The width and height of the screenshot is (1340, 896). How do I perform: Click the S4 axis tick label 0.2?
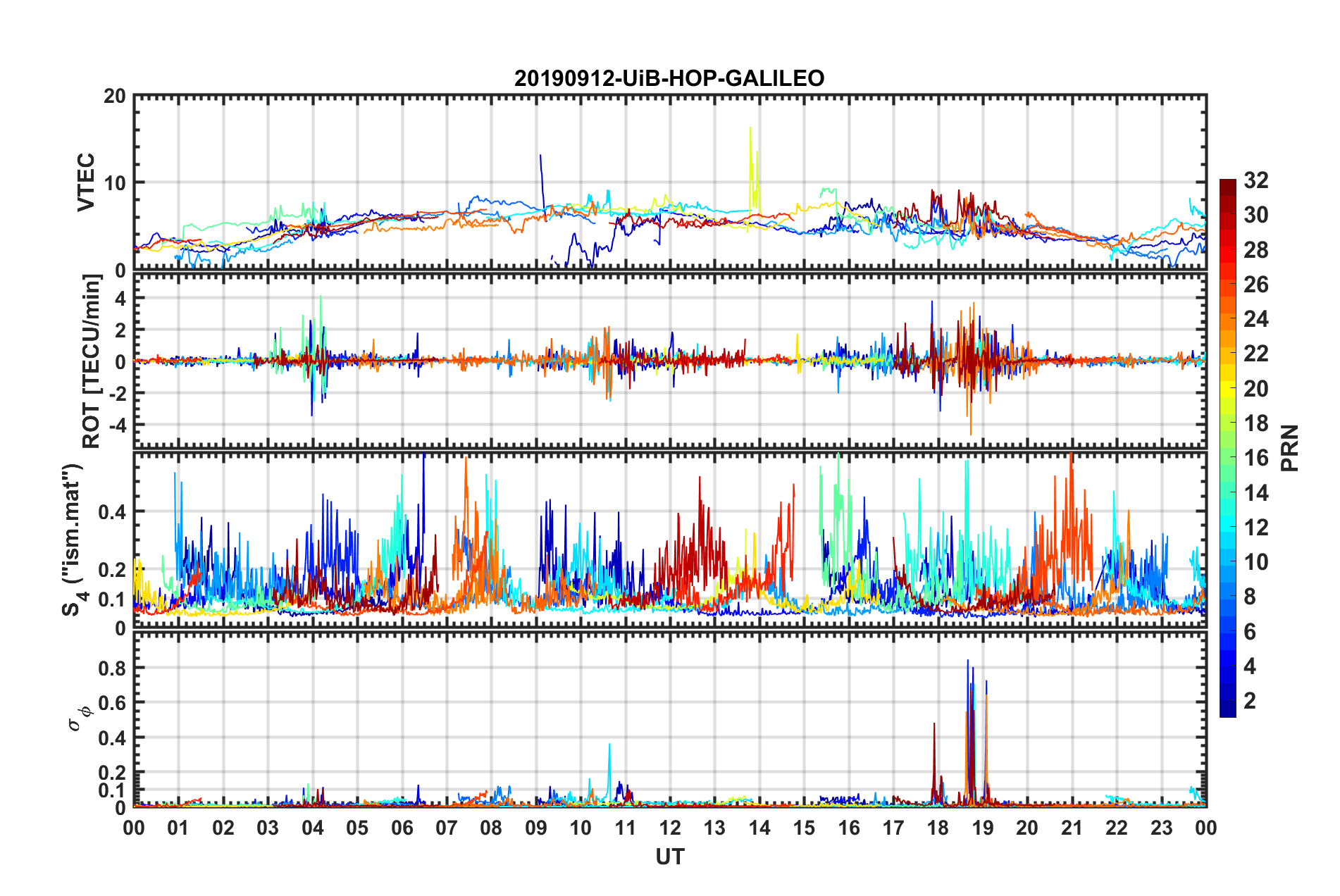[113, 570]
